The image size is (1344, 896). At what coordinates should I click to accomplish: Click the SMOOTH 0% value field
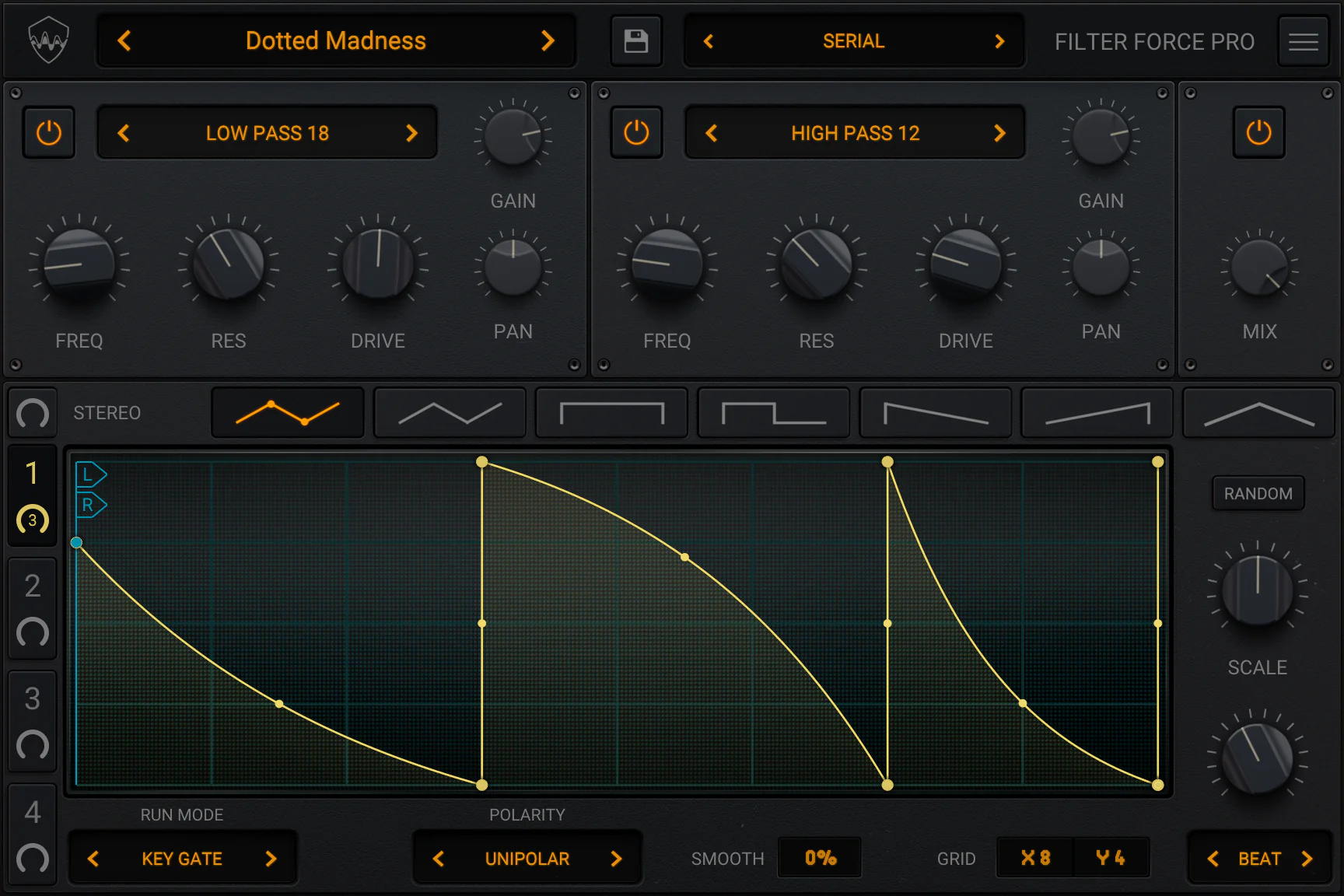(820, 858)
